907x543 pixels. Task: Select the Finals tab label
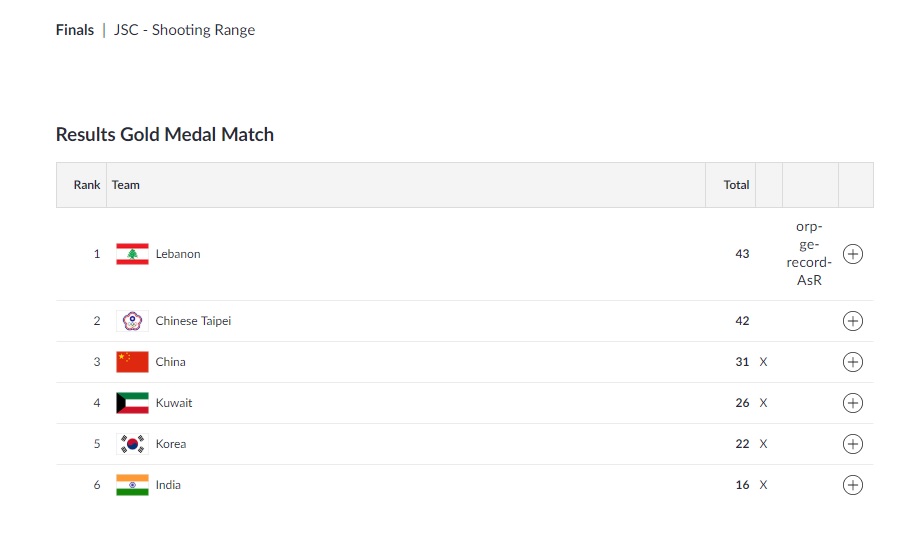[75, 30]
